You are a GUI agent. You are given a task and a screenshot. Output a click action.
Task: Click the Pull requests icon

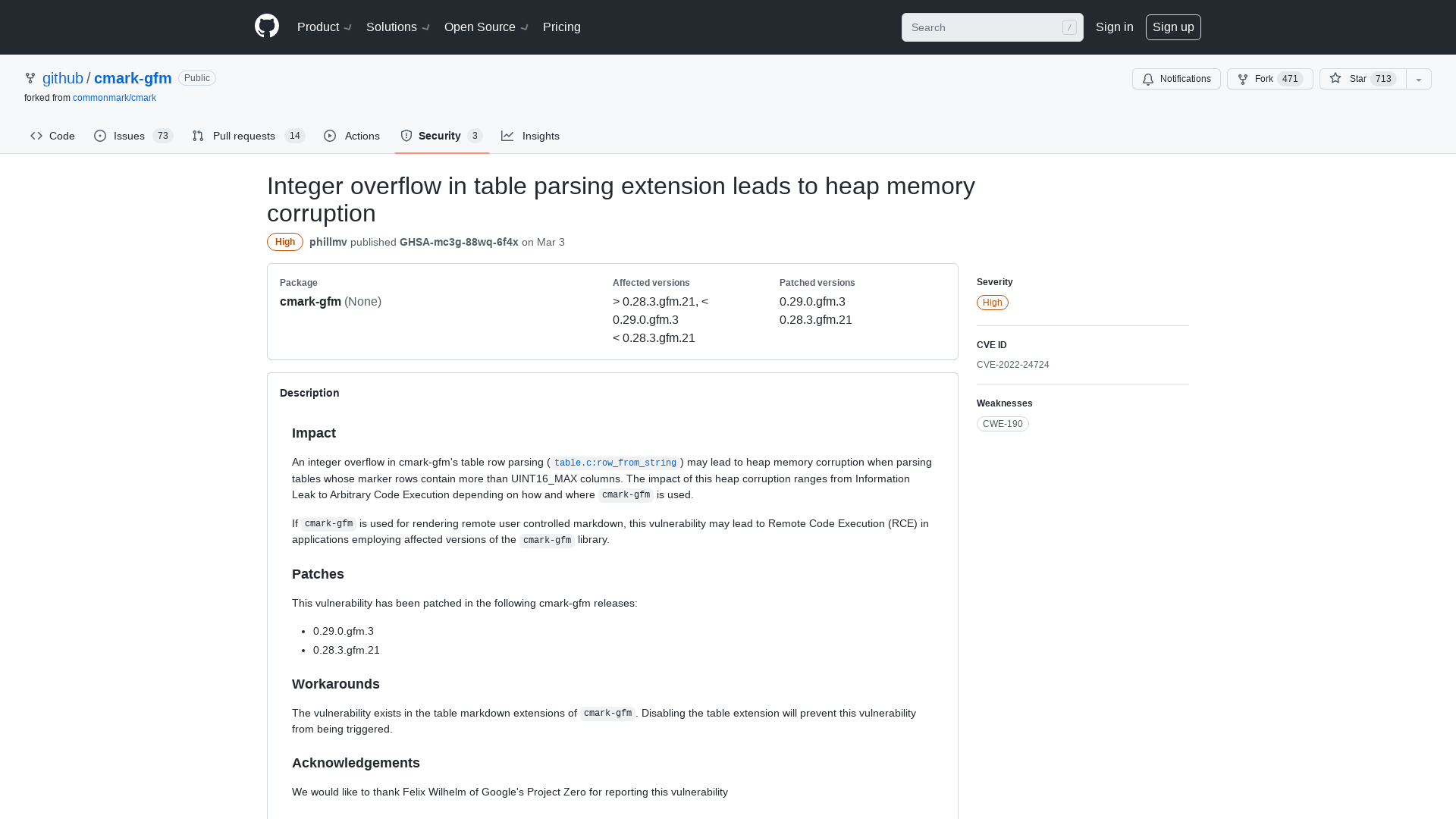point(198,136)
